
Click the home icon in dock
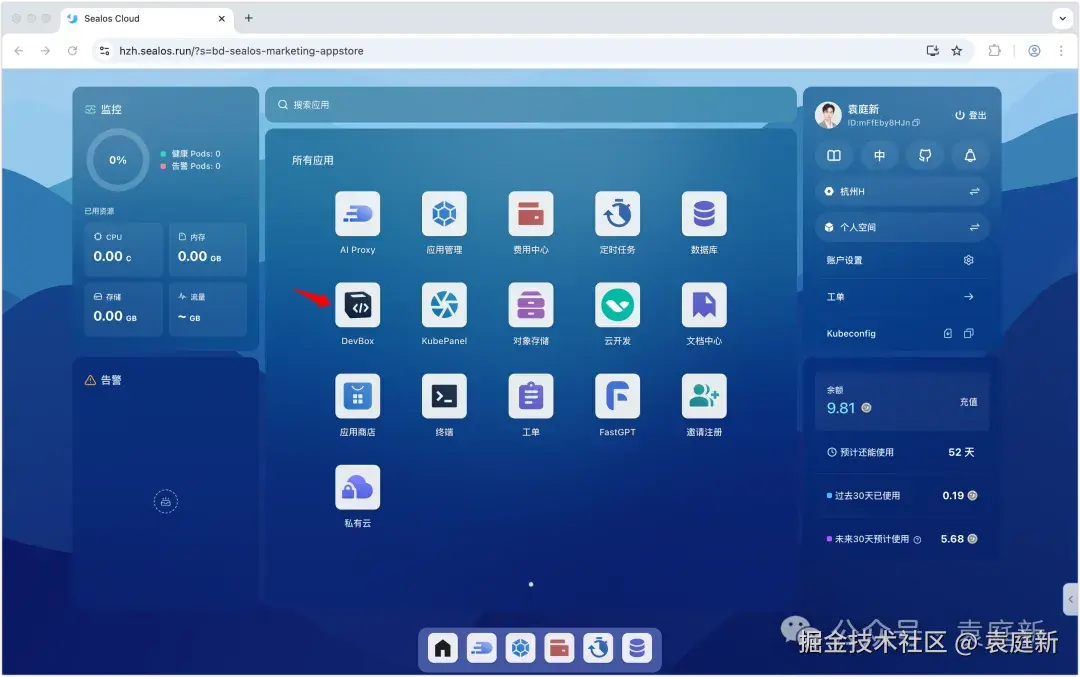(443, 648)
